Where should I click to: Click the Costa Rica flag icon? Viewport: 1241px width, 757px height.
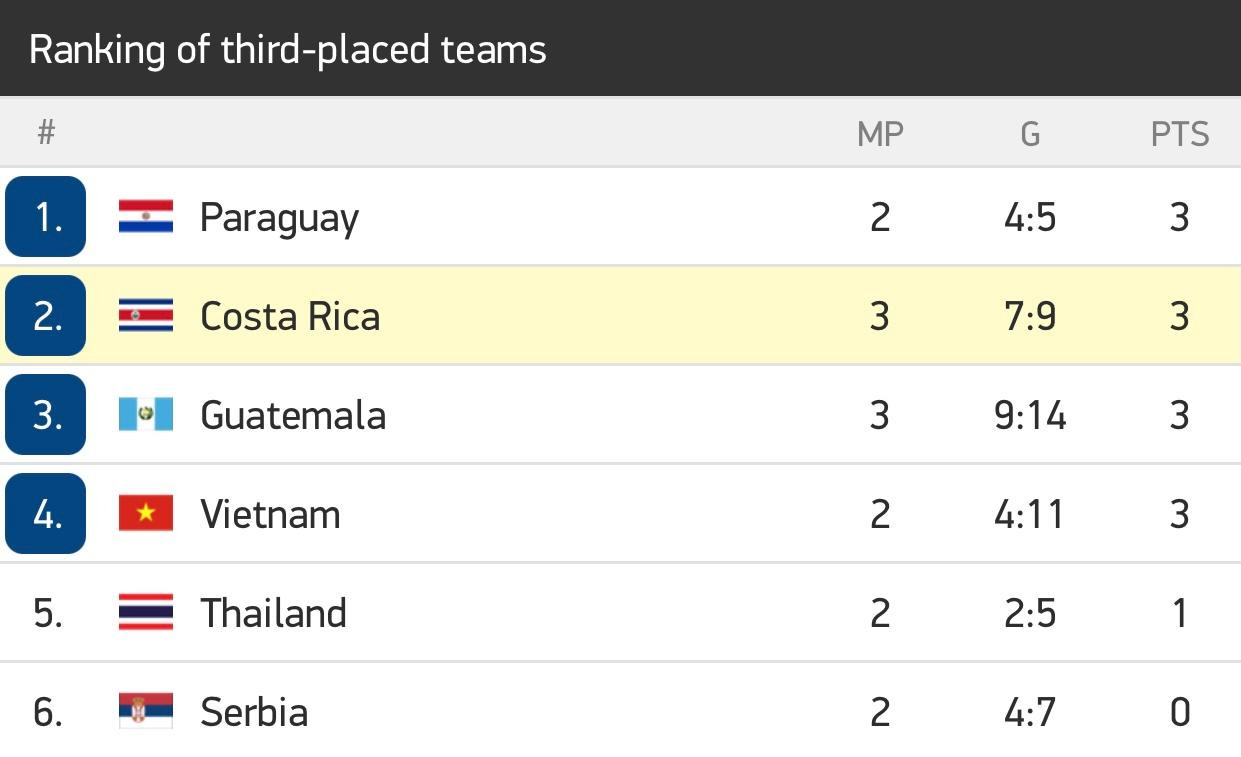(x=146, y=316)
